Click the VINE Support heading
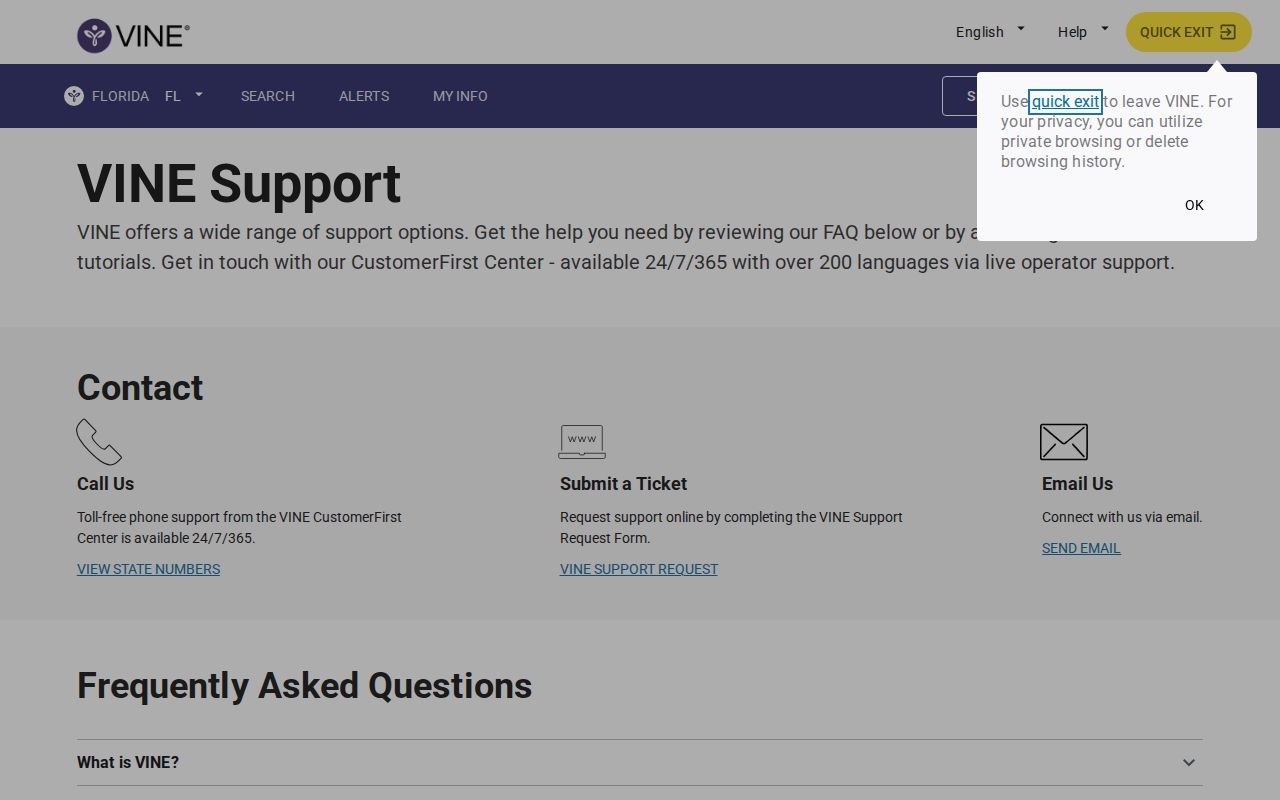The image size is (1280, 800). tap(239, 184)
